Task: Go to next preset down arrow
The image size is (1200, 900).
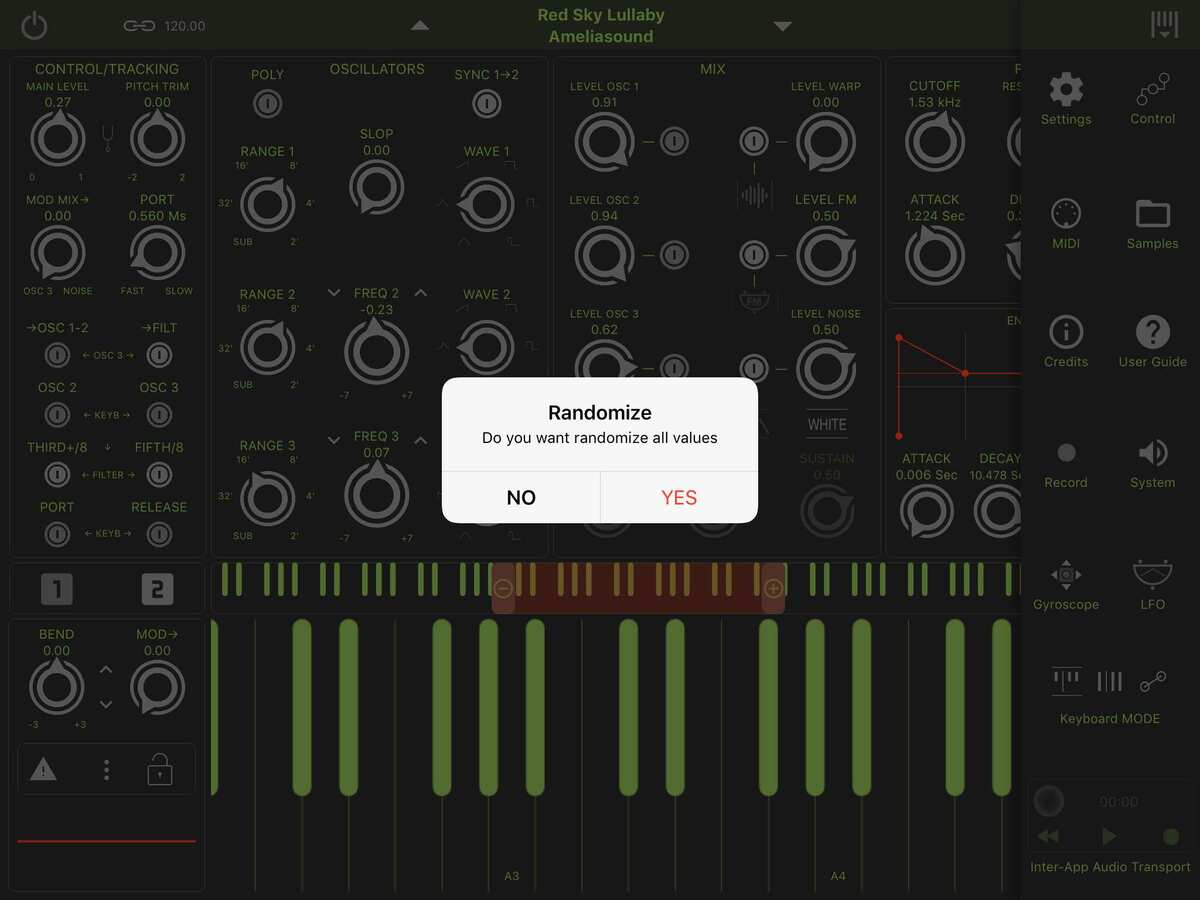Action: (x=783, y=26)
